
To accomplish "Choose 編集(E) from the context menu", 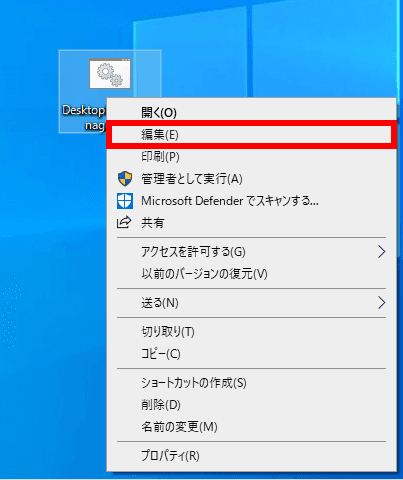I will coord(251,135).
